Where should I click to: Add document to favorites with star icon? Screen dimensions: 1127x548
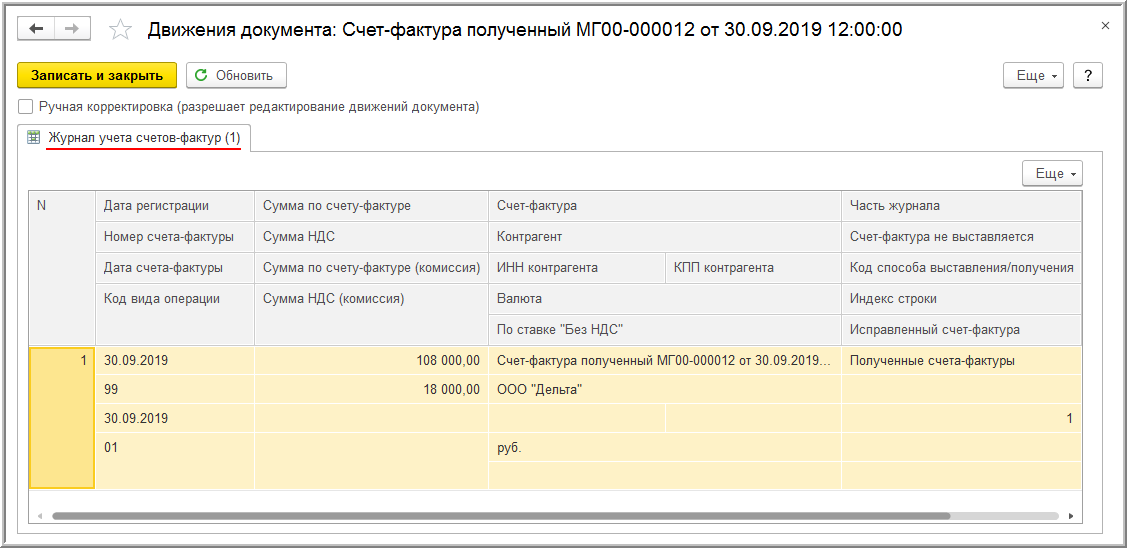click(x=120, y=30)
